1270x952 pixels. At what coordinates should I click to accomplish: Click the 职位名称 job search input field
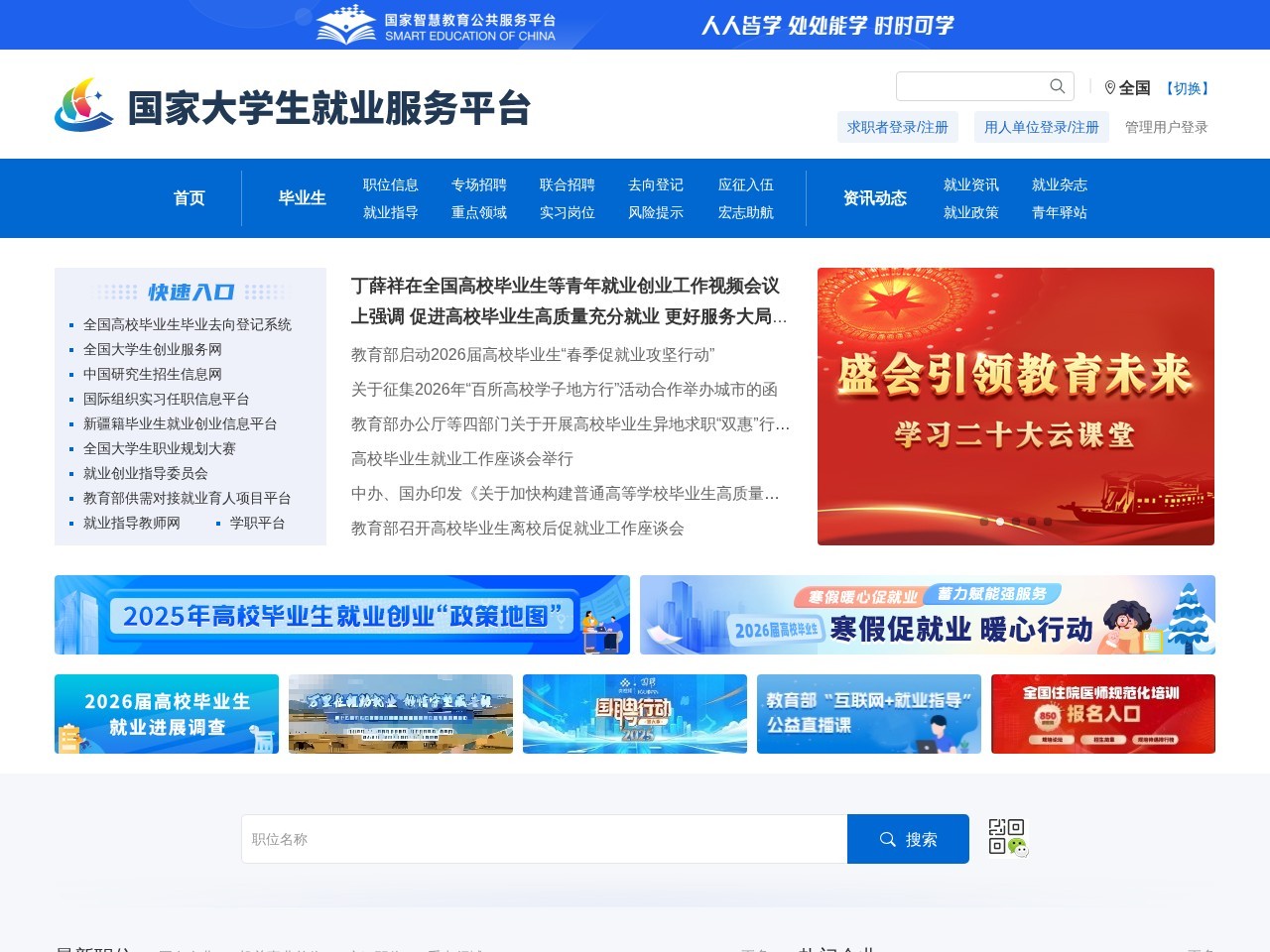[x=544, y=839]
